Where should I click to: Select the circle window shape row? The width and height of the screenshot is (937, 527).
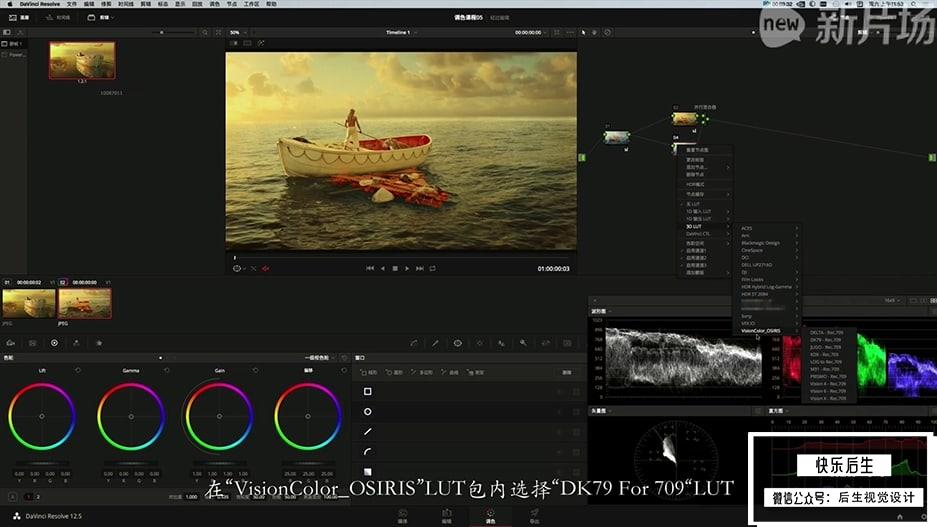coord(368,412)
